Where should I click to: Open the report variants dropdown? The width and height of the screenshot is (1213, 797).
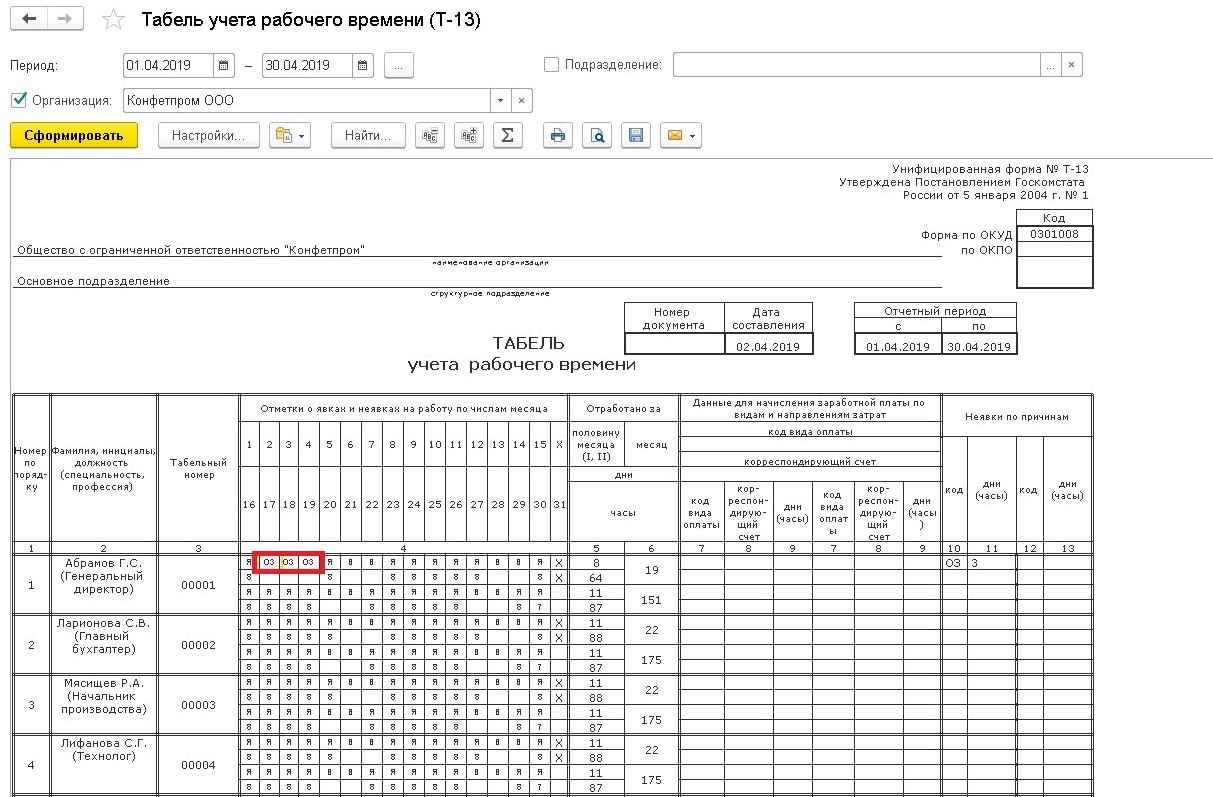click(x=290, y=135)
